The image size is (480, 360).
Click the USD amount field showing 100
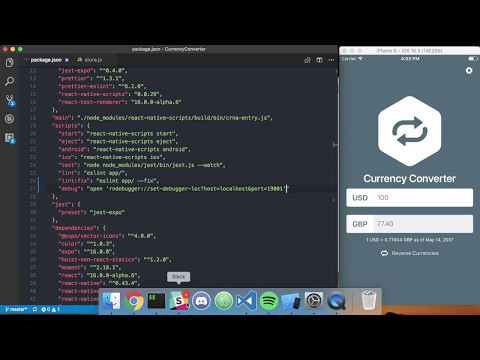point(423,198)
